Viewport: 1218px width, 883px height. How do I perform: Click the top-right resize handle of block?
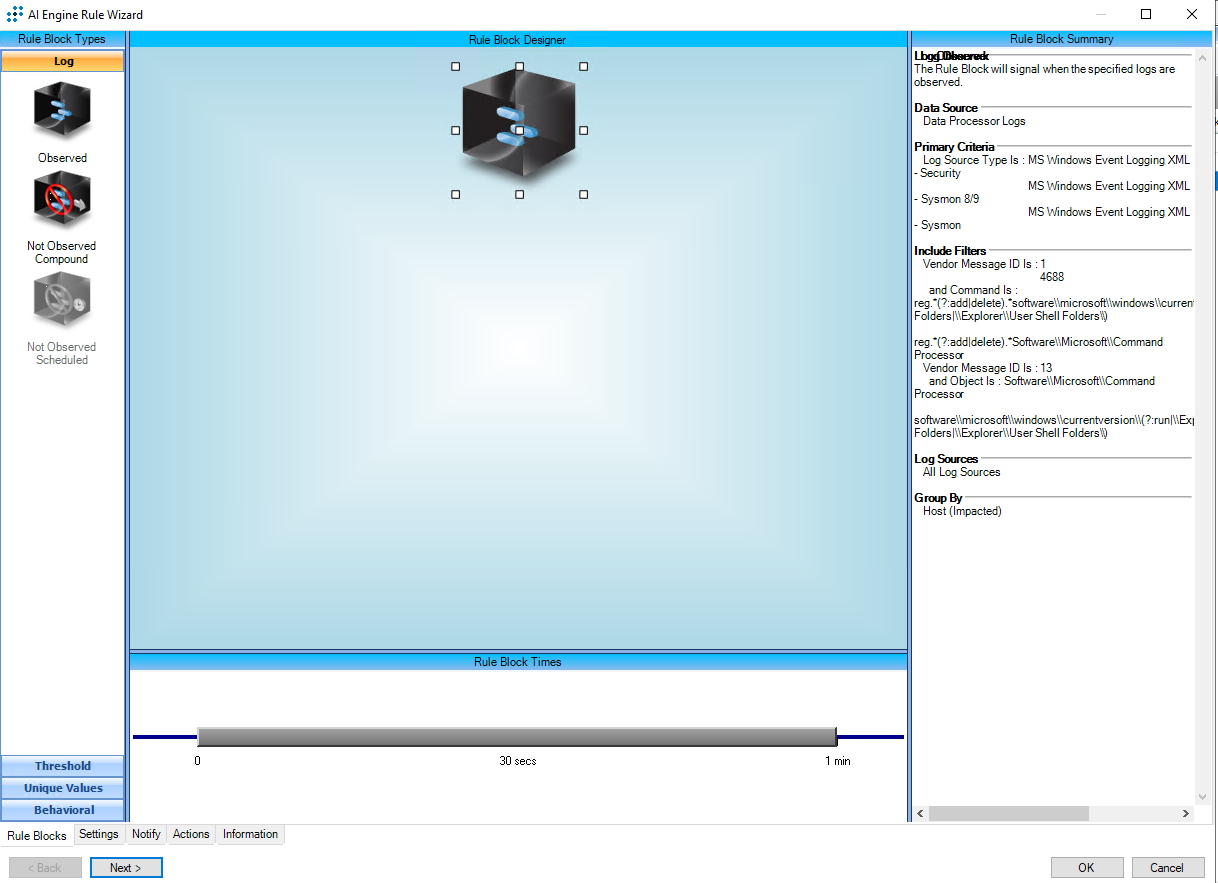coord(584,67)
